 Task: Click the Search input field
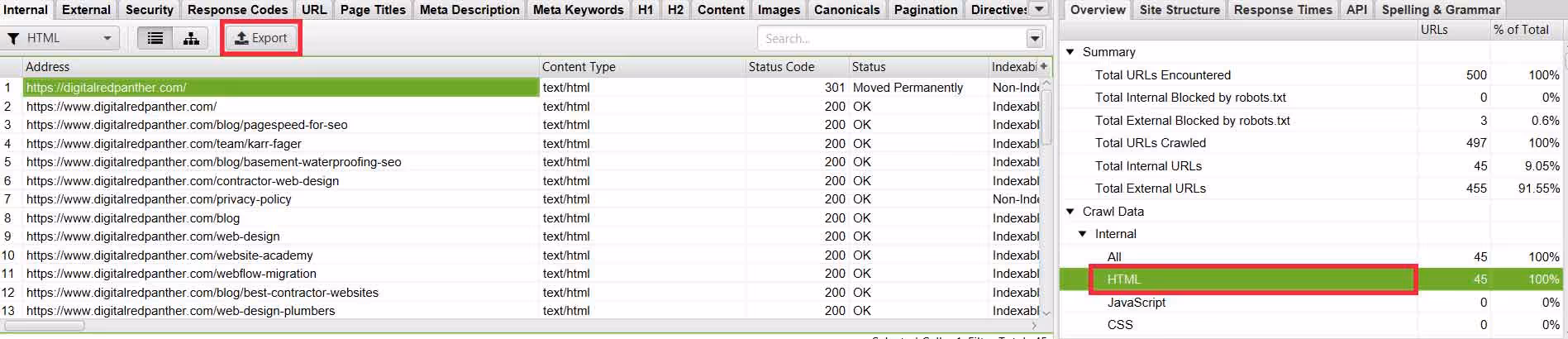pos(892,38)
